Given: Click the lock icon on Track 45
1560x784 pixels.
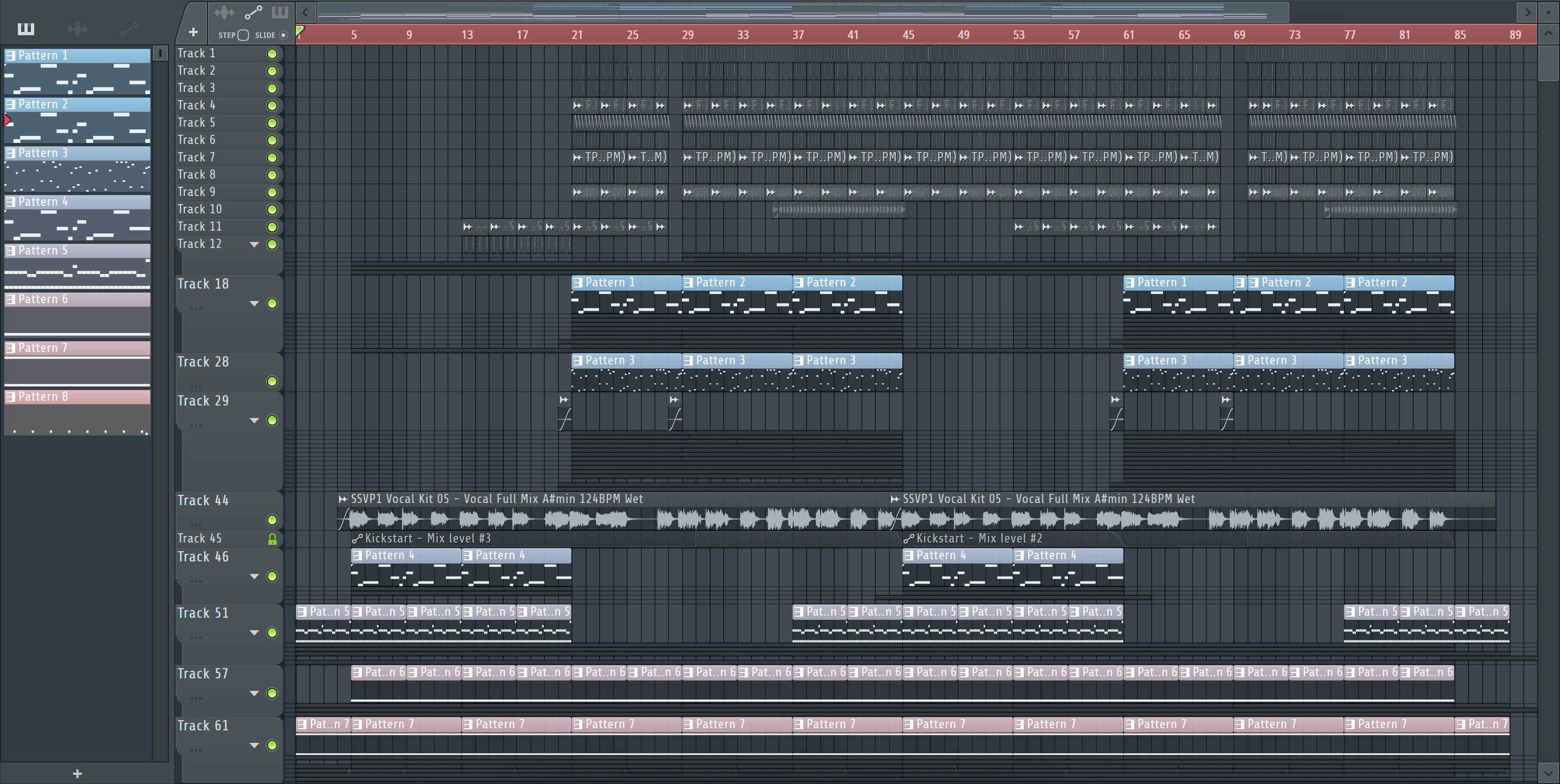Looking at the screenshot, I should click(272, 539).
